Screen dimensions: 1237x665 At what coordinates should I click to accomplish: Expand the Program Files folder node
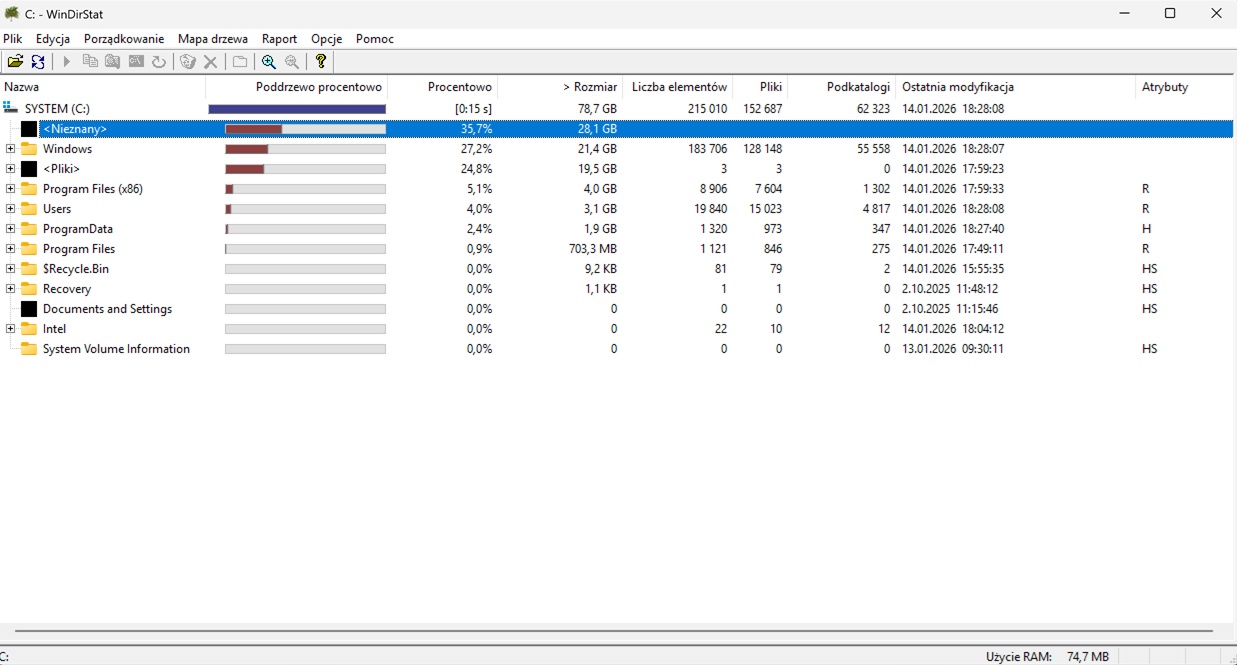pyautogui.click(x=11, y=249)
